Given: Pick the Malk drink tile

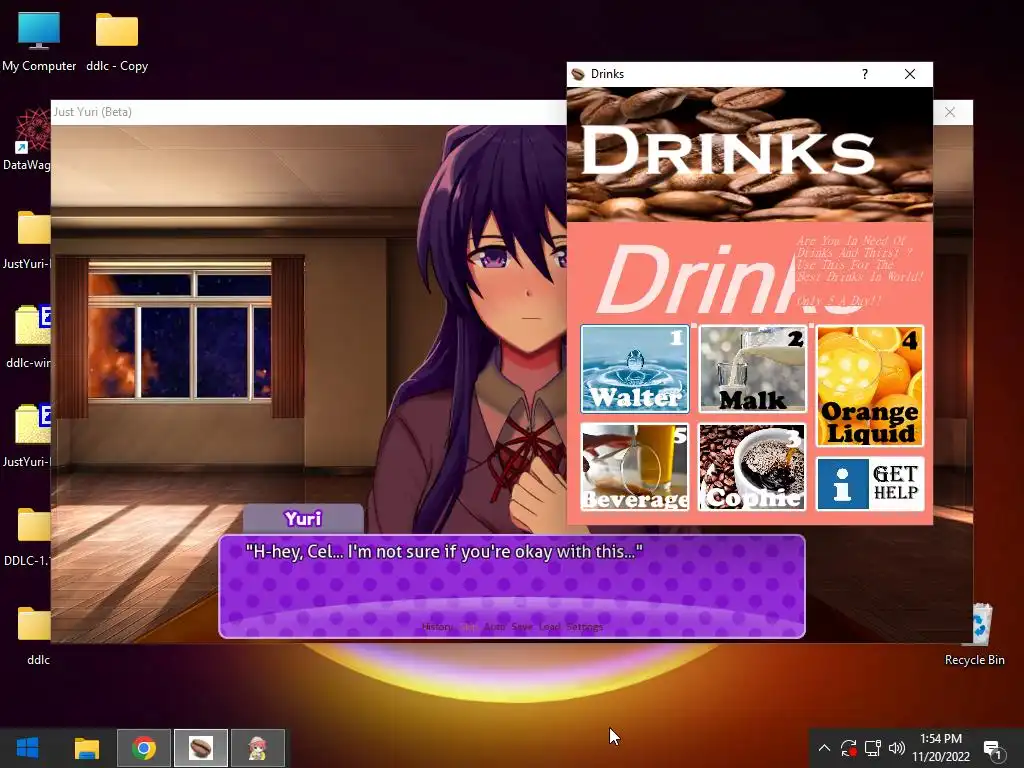Looking at the screenshot, I should (752, 369).
